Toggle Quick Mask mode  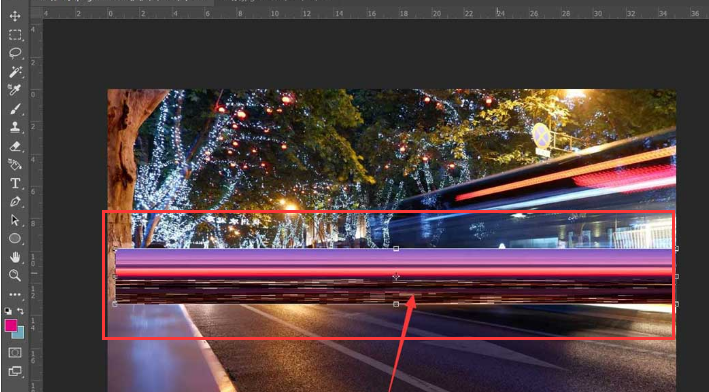click(x=15, y=352)
